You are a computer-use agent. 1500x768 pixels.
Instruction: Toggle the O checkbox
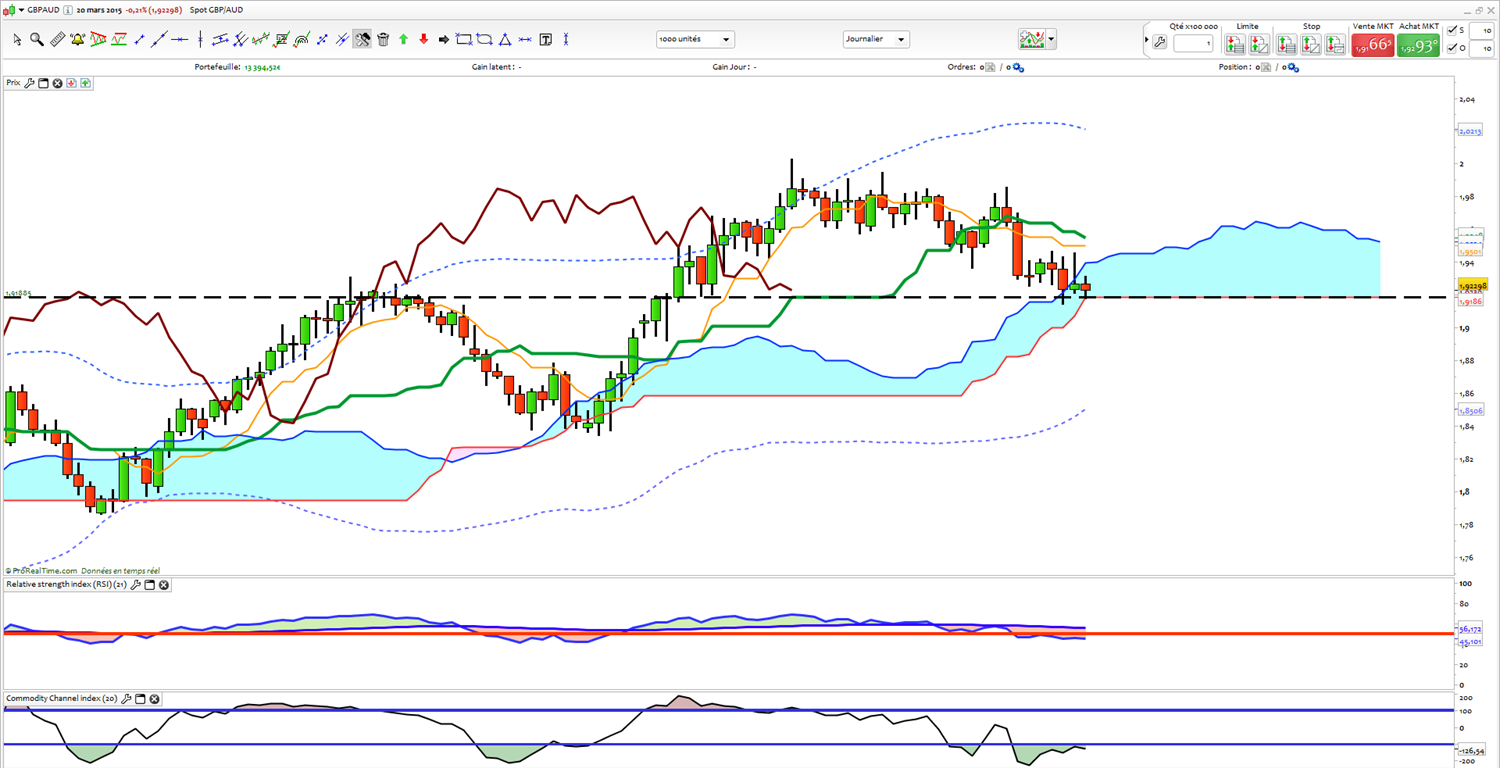pyautogui.click(x=1453, y=48)
